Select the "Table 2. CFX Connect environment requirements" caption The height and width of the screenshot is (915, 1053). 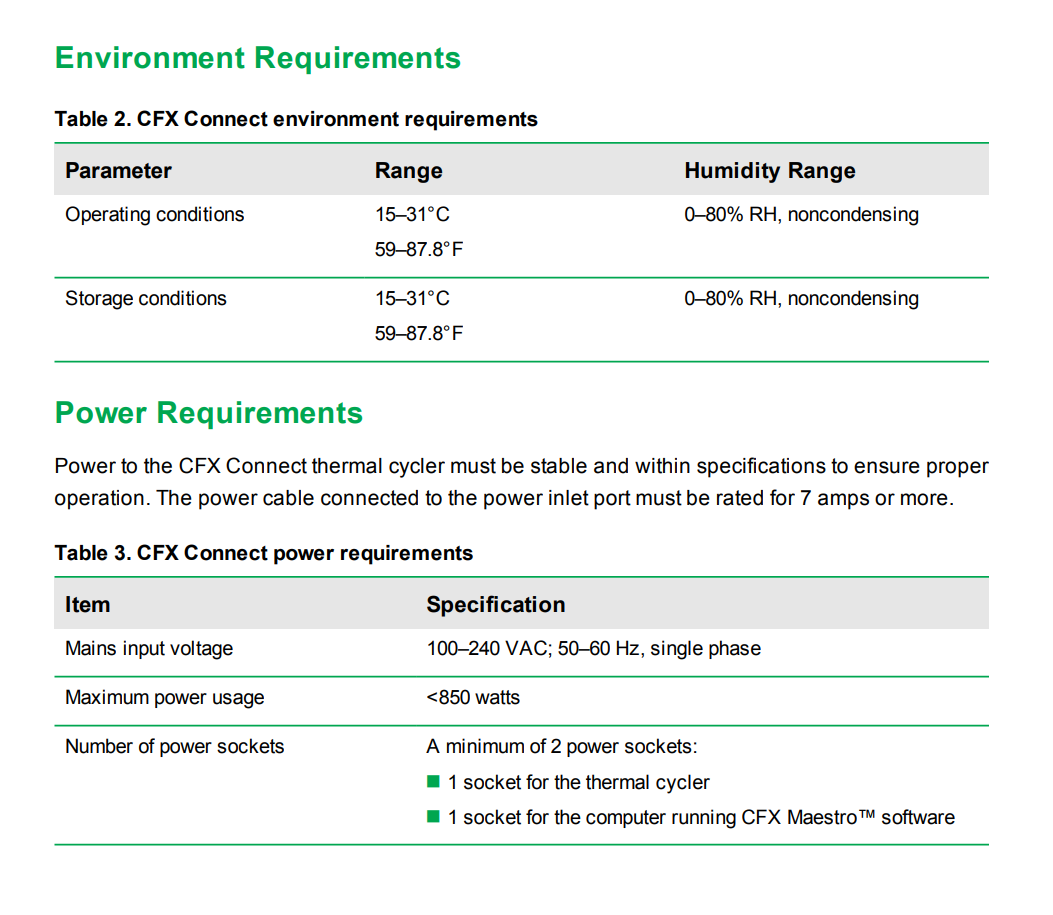[296, 119]
